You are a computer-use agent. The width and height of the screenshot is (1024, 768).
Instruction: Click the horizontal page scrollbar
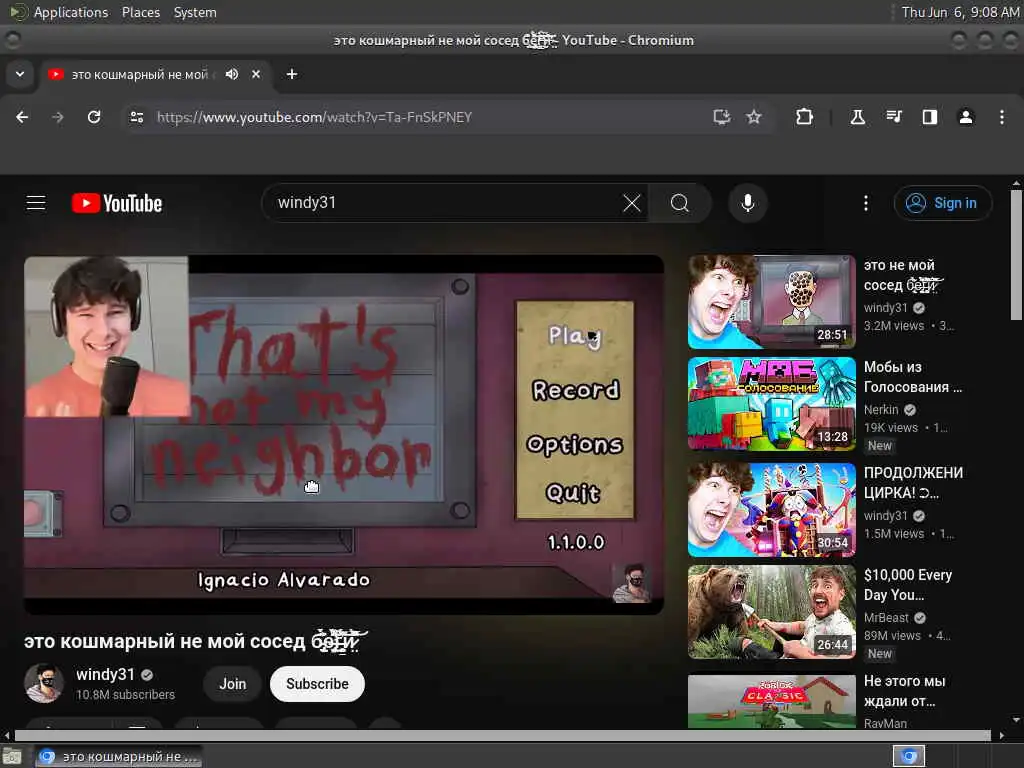coord(503,735)
